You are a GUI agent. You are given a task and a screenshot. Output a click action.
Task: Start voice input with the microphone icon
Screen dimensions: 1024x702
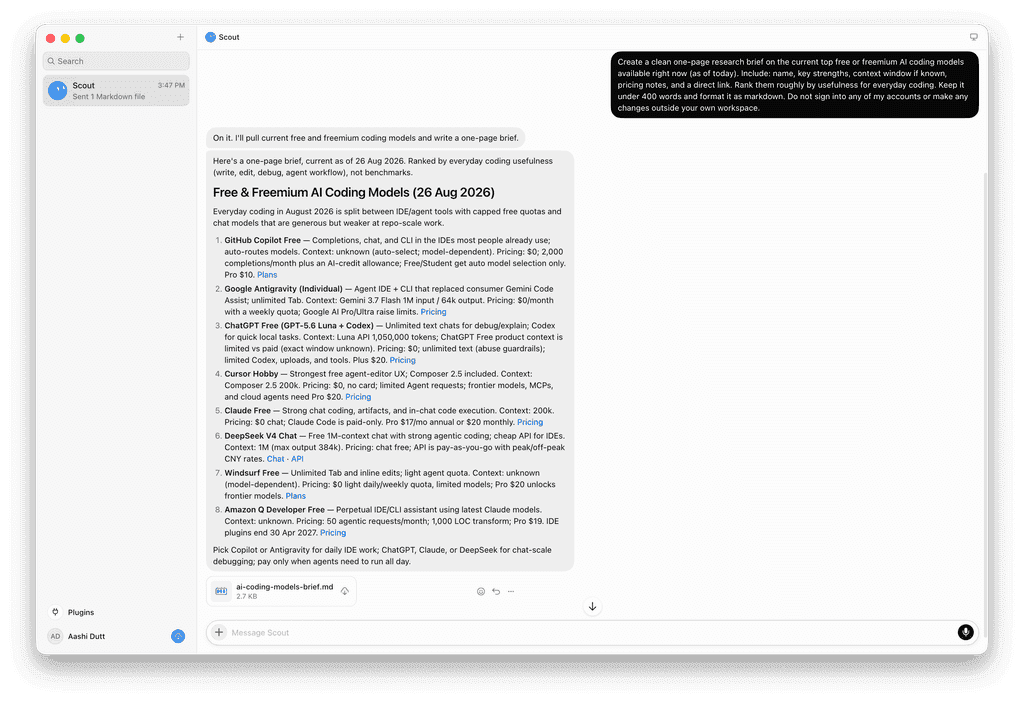pos(965,632)
